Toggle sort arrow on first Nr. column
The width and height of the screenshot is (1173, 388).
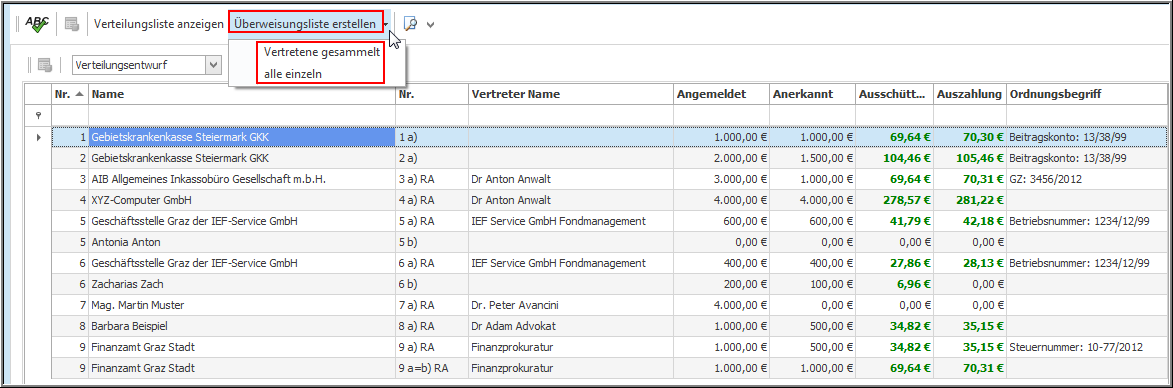[80, 94]
